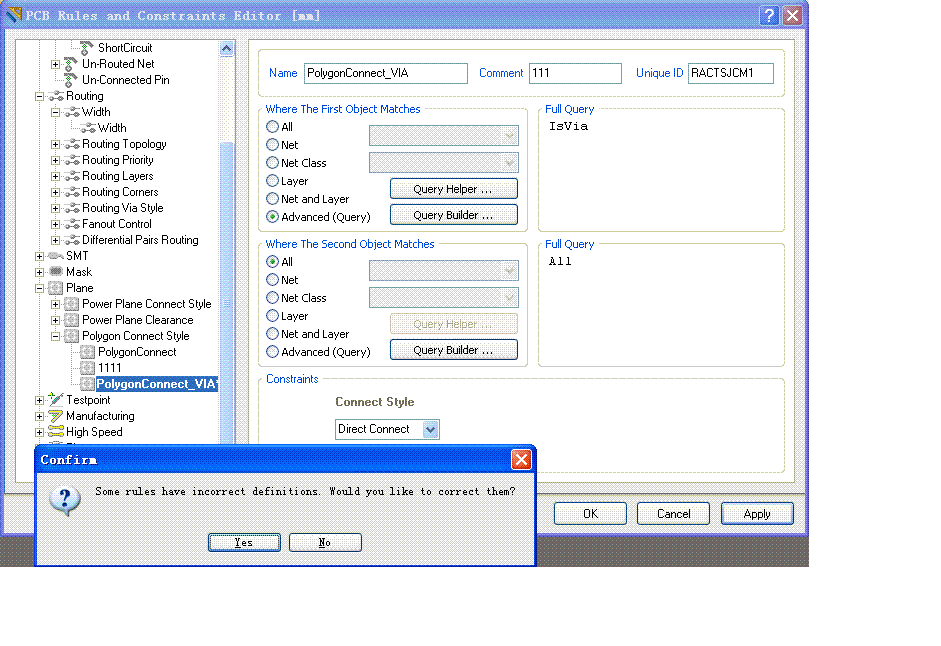This screenshot has height=646, width=941.
Task: Click the rule tree scrollbar up arrow
Action: coord(226,49)
